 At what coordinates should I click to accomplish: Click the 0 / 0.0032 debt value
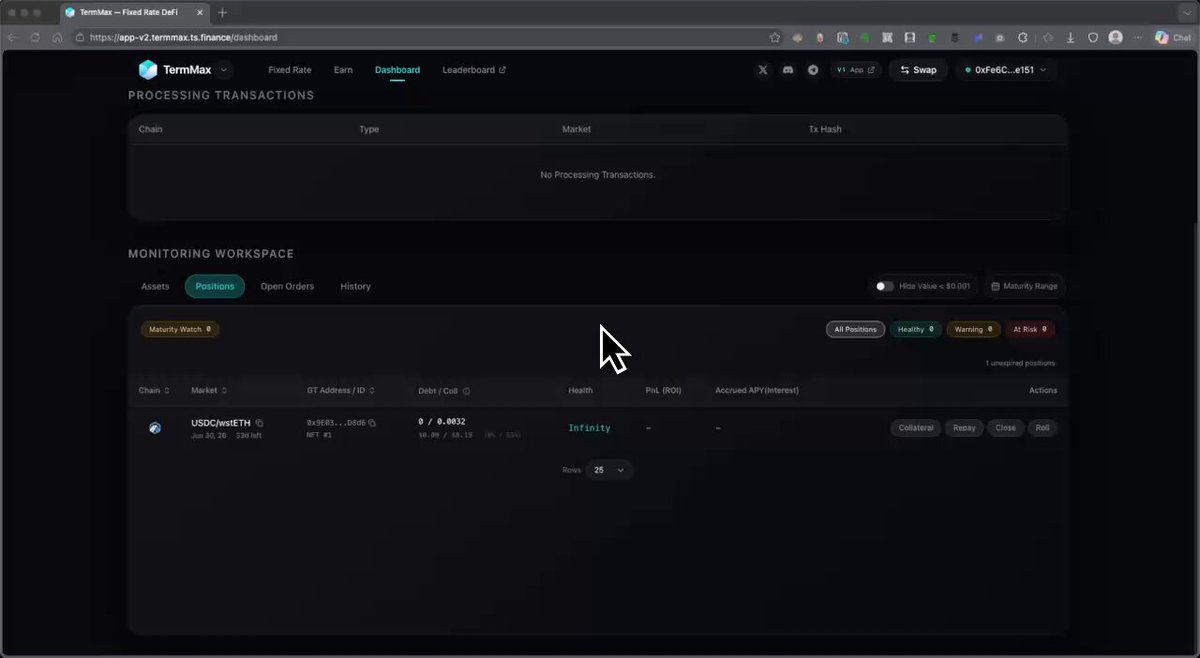pyautogui.click(x=441, y=422)
